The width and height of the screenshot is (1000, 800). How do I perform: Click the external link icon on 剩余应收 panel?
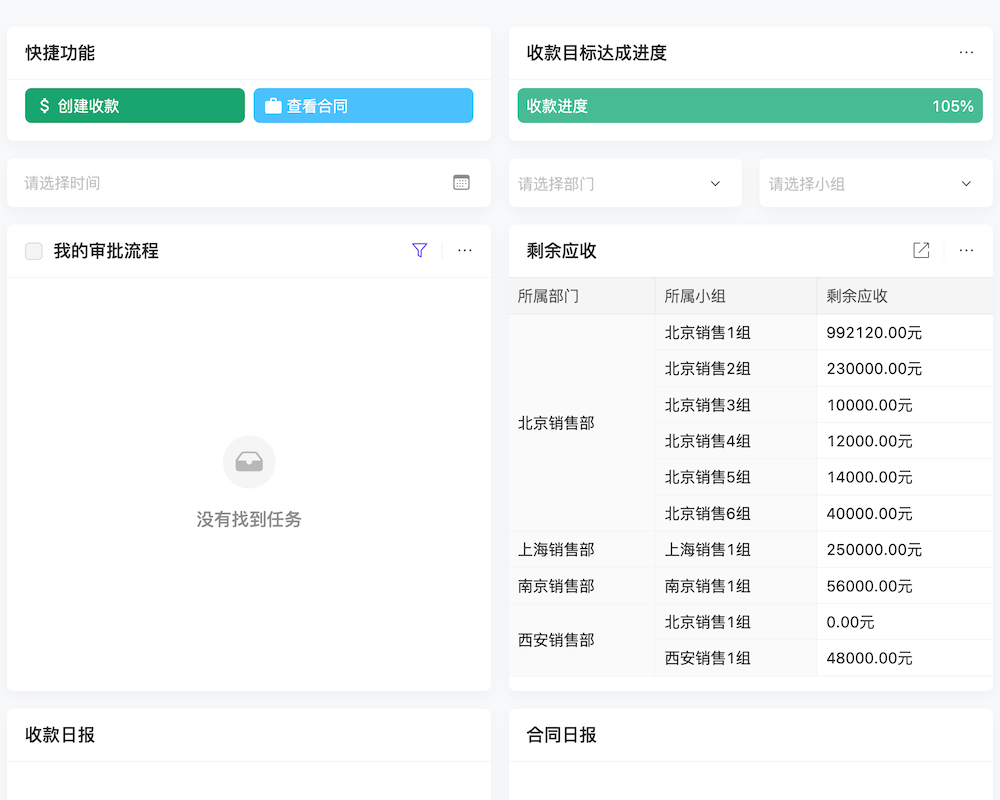pyautogui.click(x=921, y=250)
